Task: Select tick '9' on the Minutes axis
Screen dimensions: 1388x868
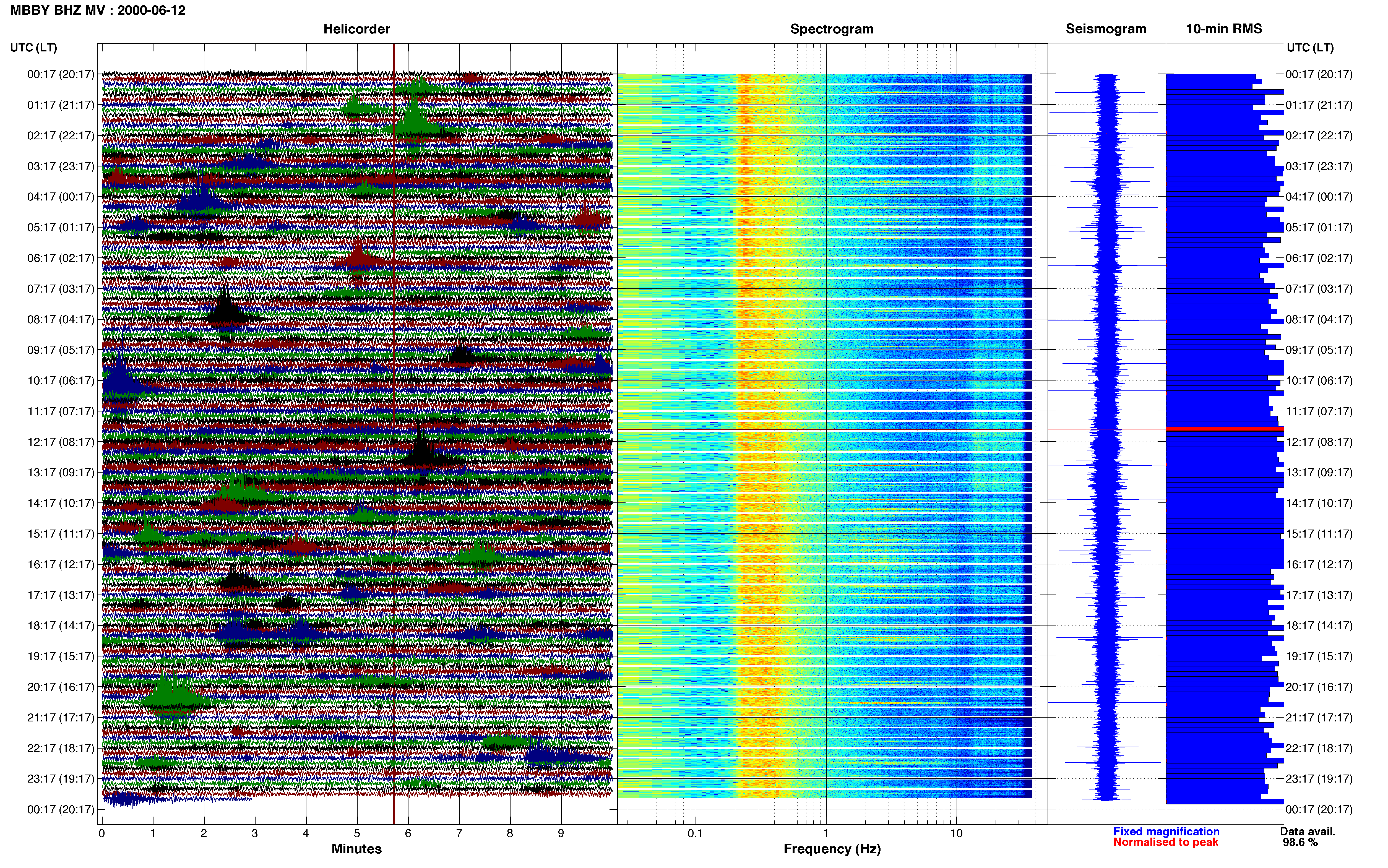Action: [x=561, y=833]
